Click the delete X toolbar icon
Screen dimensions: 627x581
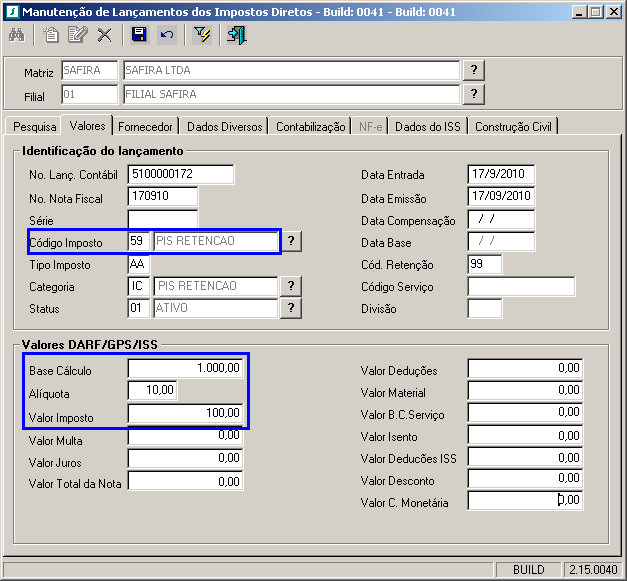pyautogui.click(x=104, y=35)
